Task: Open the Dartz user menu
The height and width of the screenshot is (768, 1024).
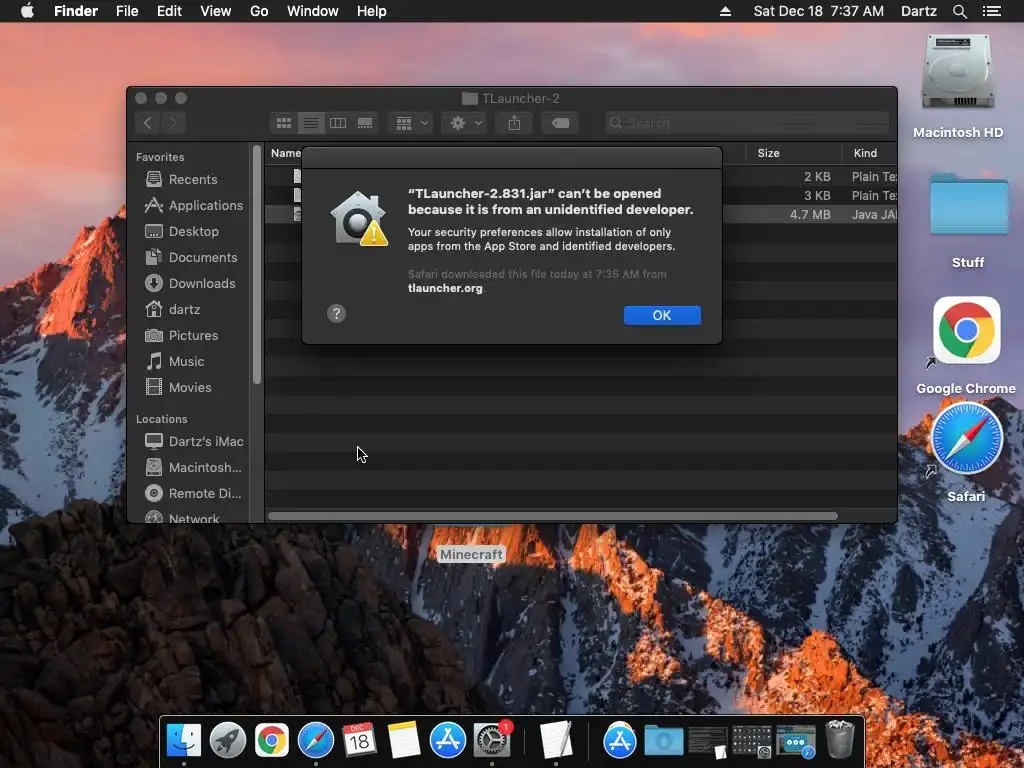Action: coord(918,11)
